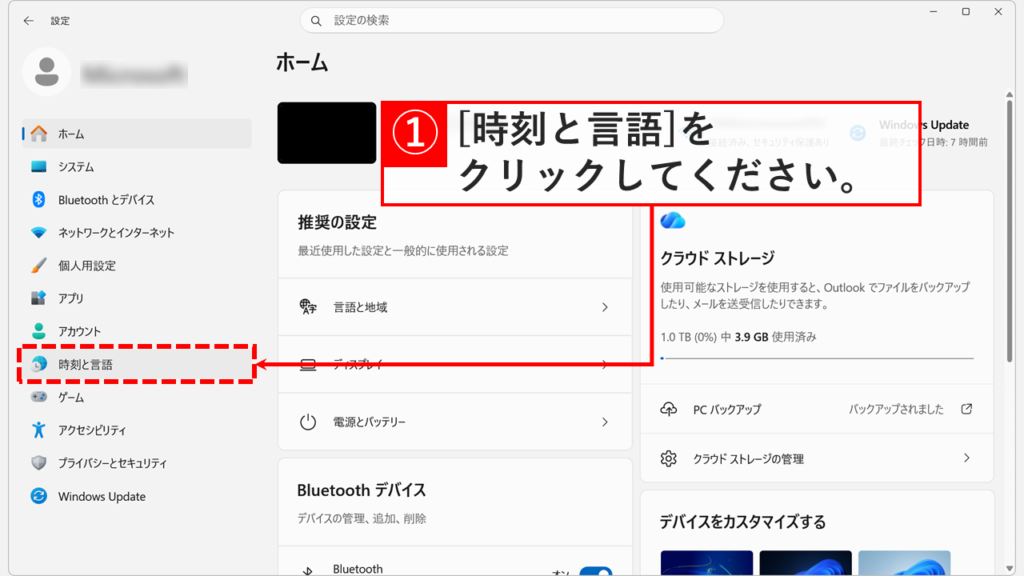Open 電源とバッテリー recommended setting
Image resolution: width=1024 pixels, height=576 pixels.
(x=455, y=422)
